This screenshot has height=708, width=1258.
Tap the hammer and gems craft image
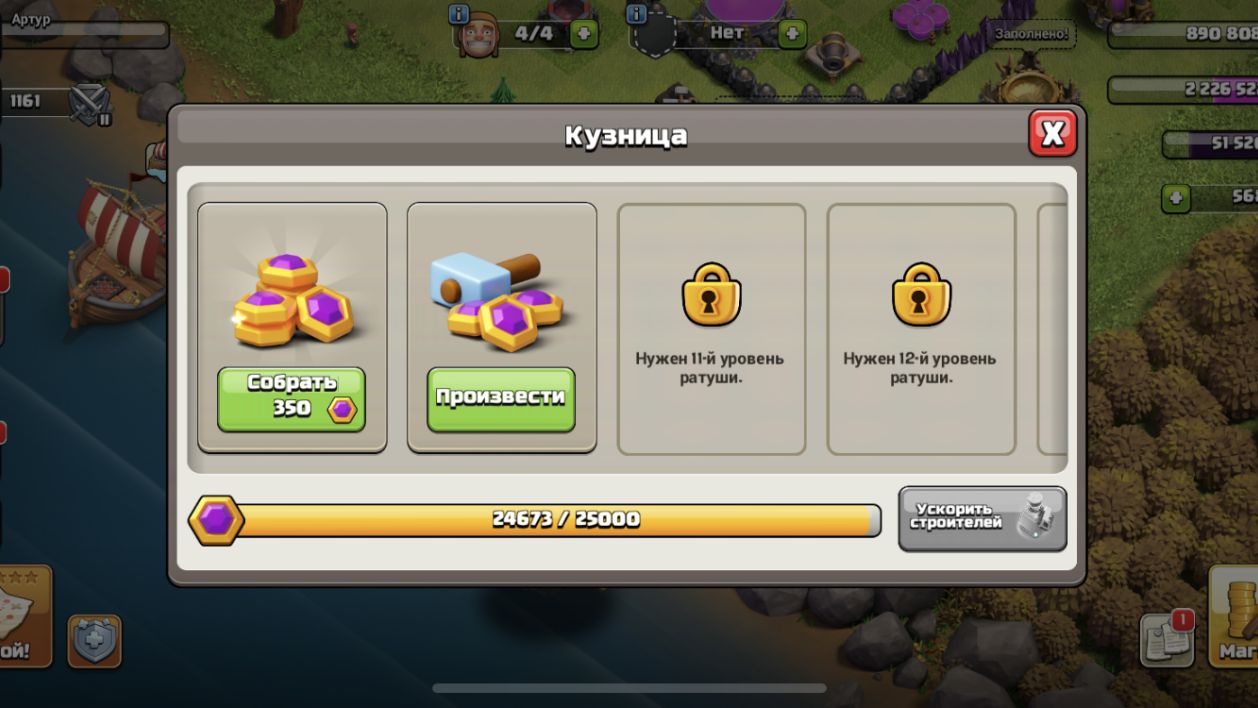[499, 300]
